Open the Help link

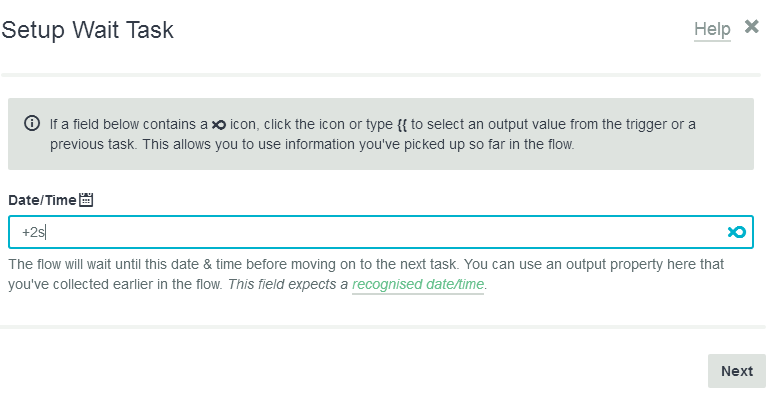click(712, 29)
